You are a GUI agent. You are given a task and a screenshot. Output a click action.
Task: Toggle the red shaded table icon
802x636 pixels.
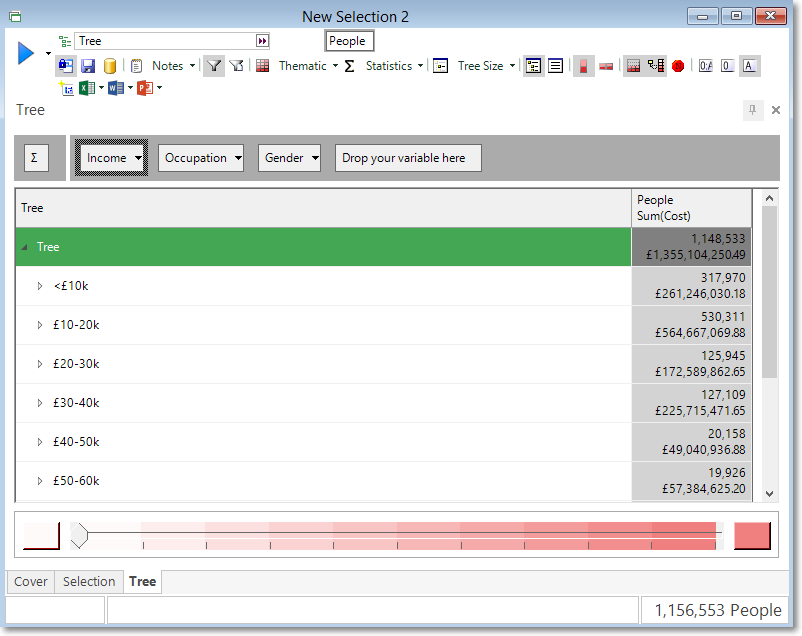633,66
